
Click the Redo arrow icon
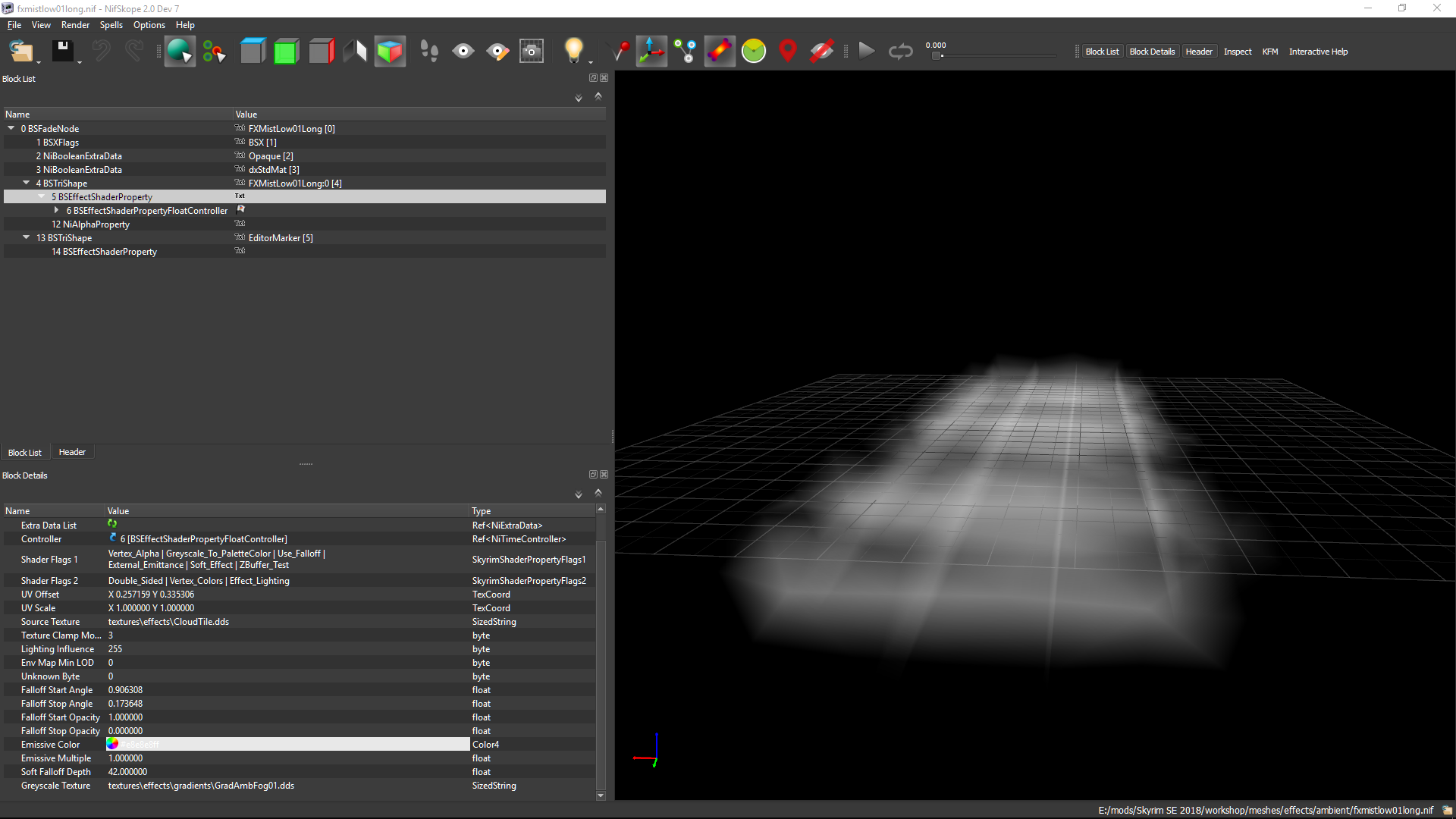tap(134, 52)
